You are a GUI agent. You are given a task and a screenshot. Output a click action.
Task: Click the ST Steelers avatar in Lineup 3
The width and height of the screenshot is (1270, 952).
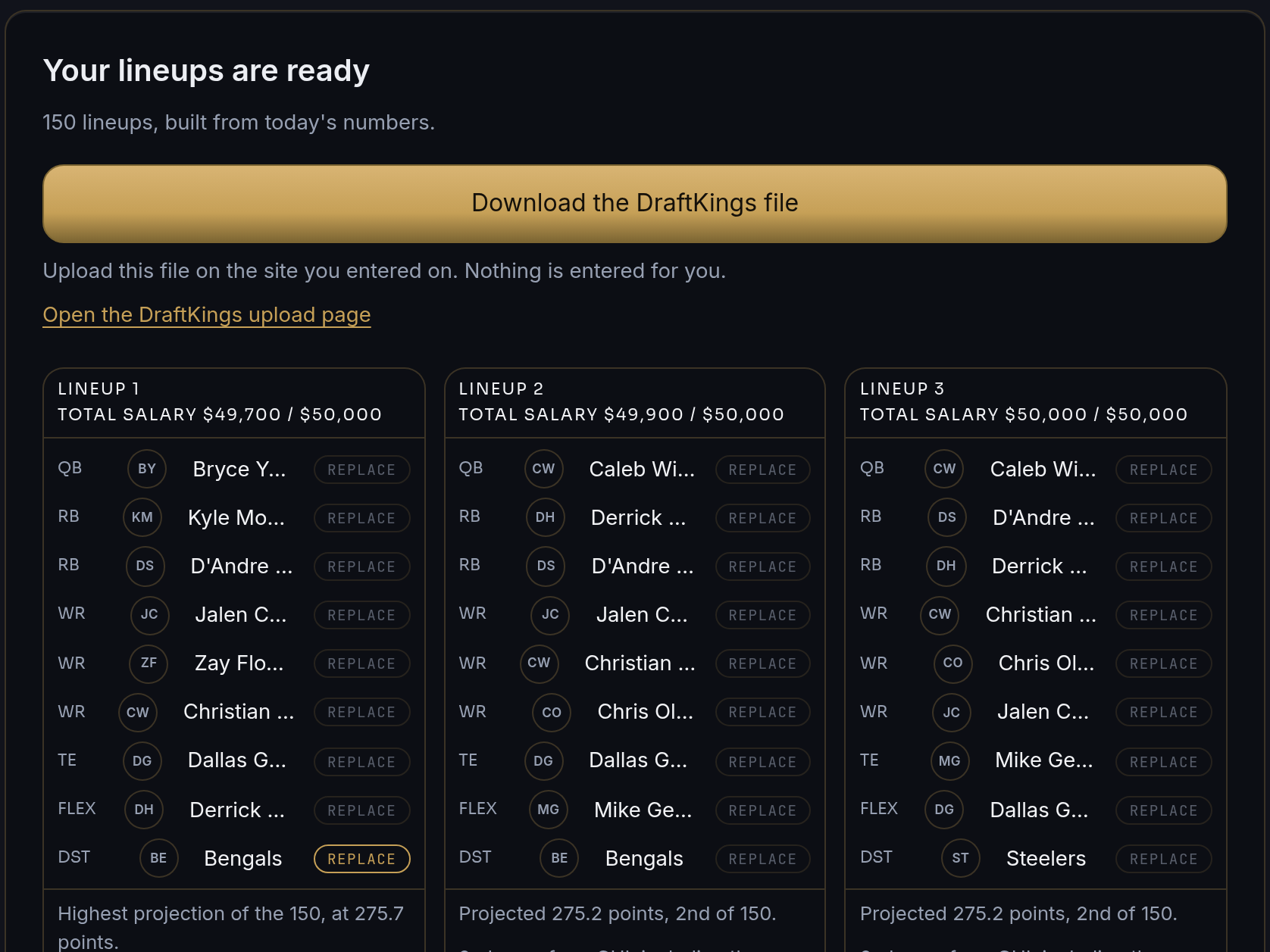[x=961, y=858]
